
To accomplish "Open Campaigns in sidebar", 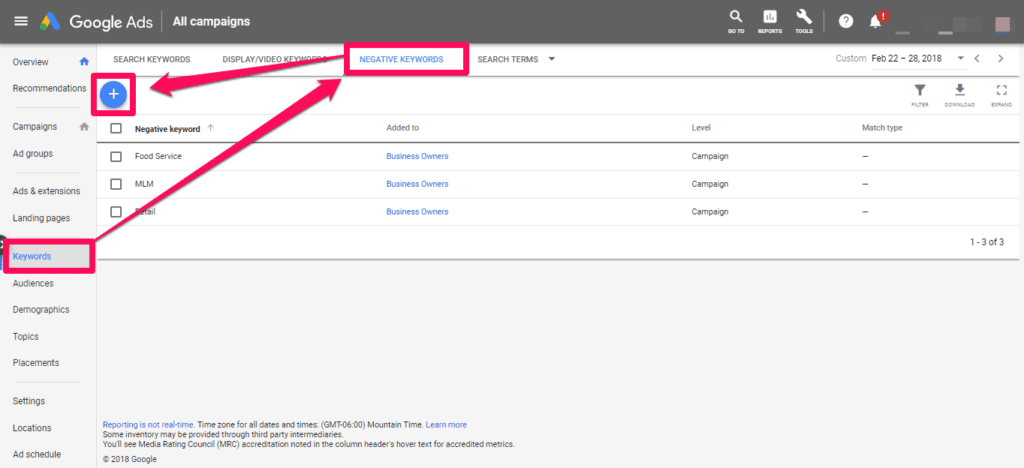I will pyautogui.click(x=35, y=127).
